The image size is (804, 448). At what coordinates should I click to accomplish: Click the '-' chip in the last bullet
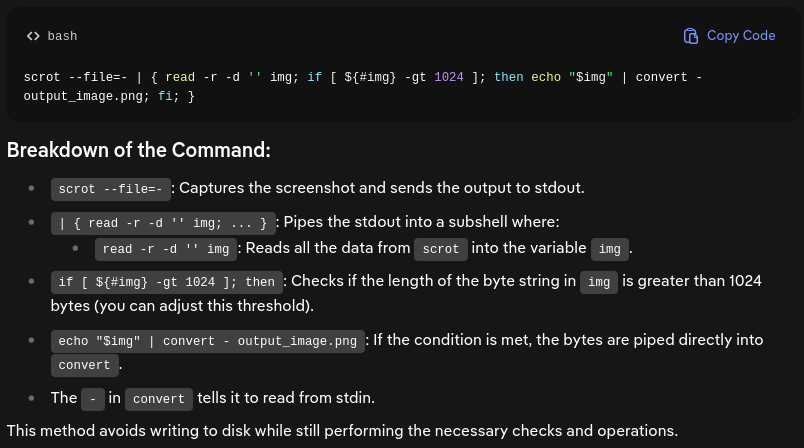pos(93,399)
